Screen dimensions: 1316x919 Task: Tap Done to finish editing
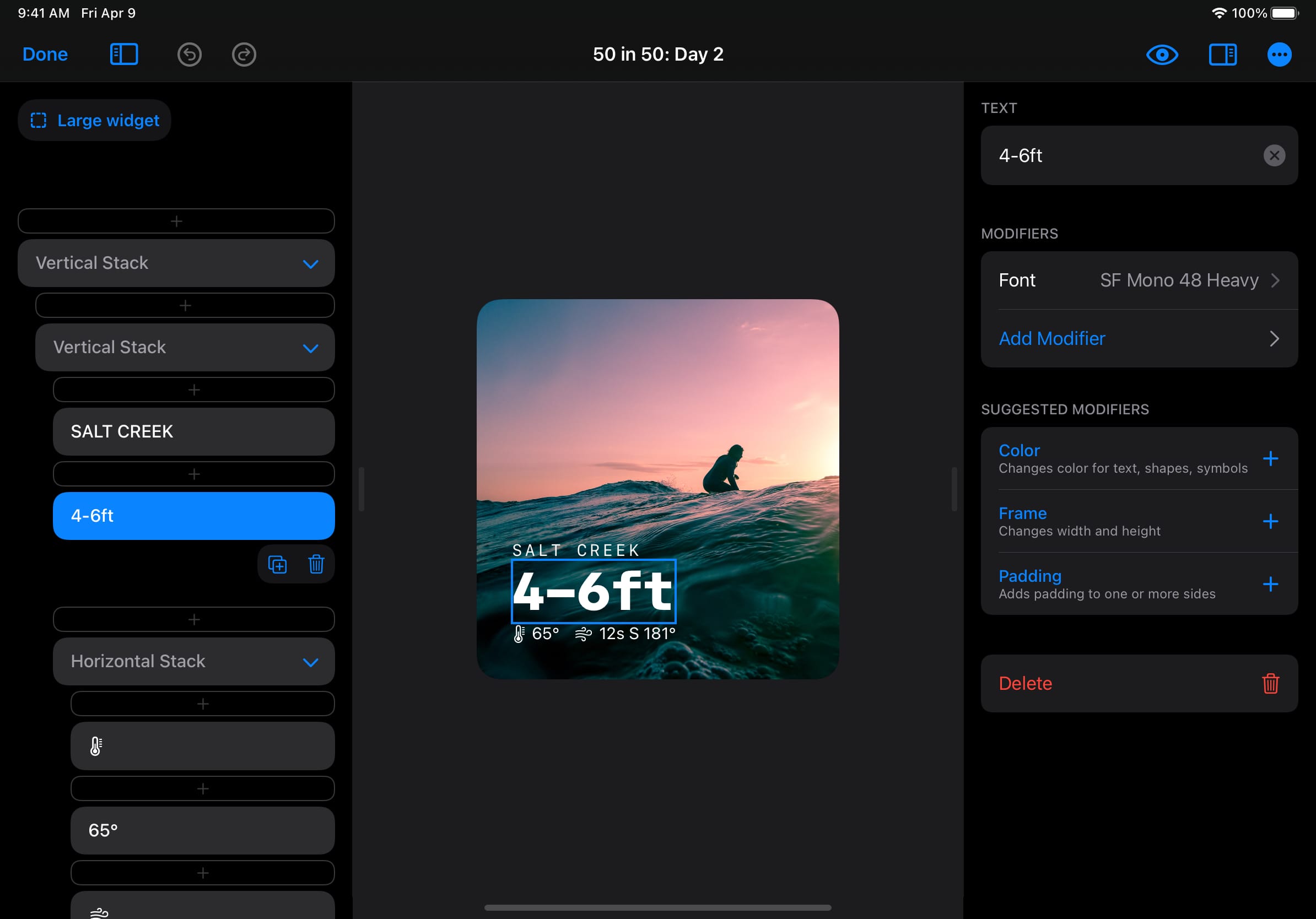[45, 55]
